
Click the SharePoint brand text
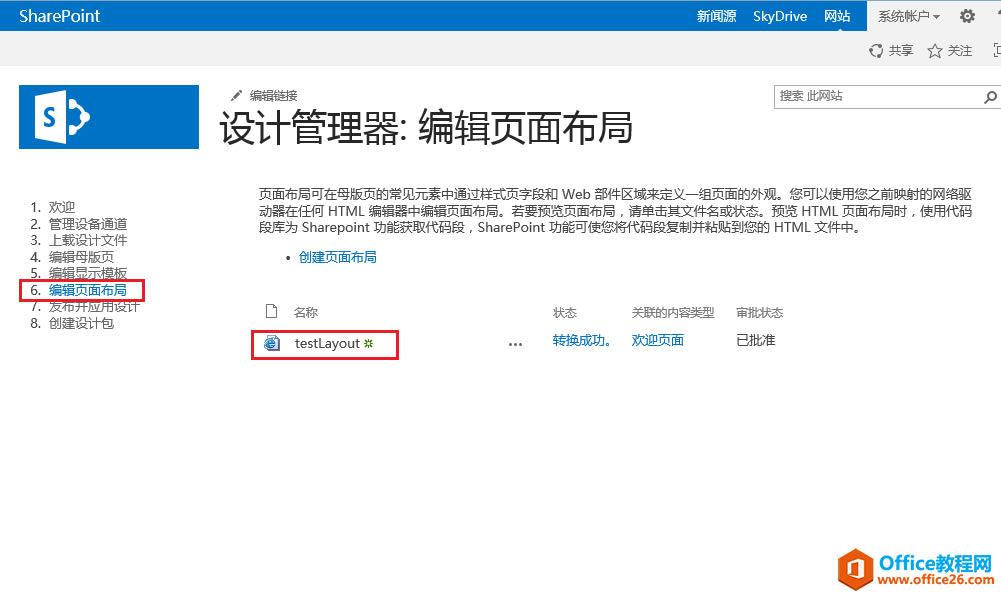click(59, 16)
